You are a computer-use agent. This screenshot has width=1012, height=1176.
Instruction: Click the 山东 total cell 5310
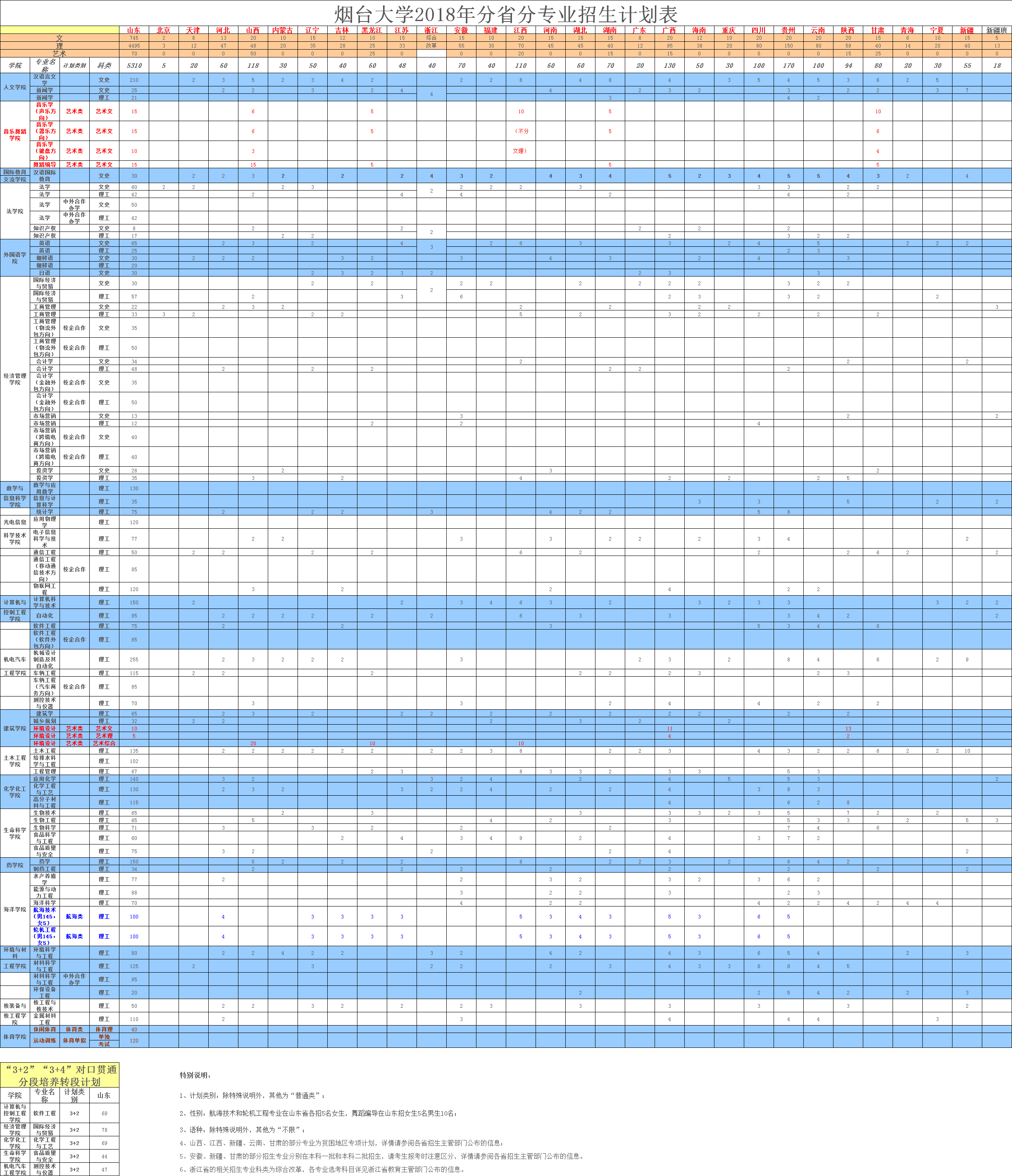(x=134, y=65)
